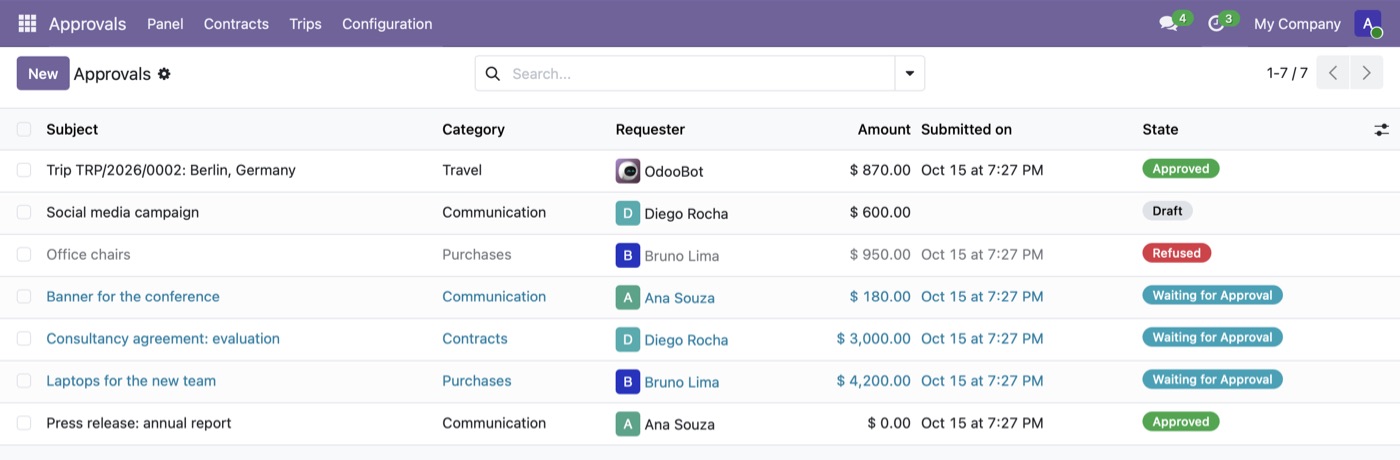Open the Banner for the conference record

(x=133, y=296)
